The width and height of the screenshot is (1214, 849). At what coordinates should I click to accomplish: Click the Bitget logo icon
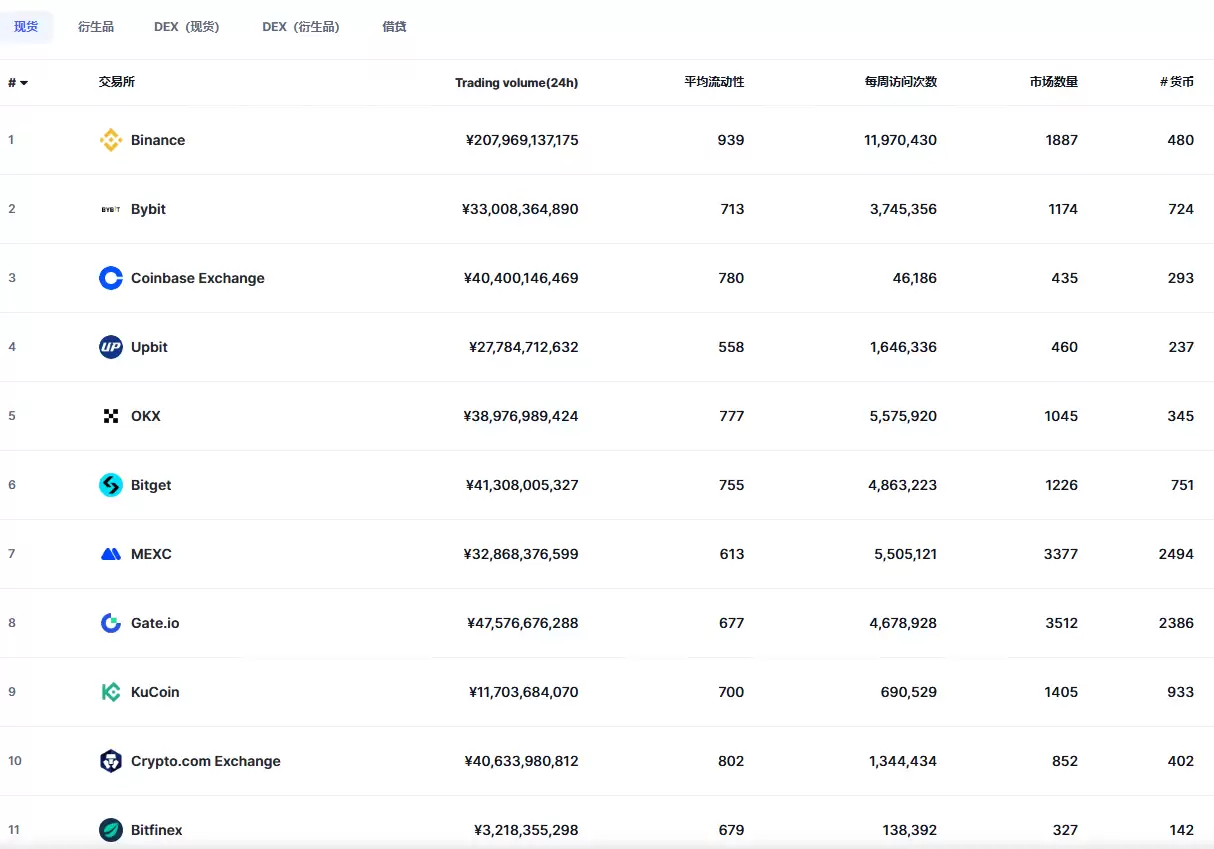pos(111,485)
